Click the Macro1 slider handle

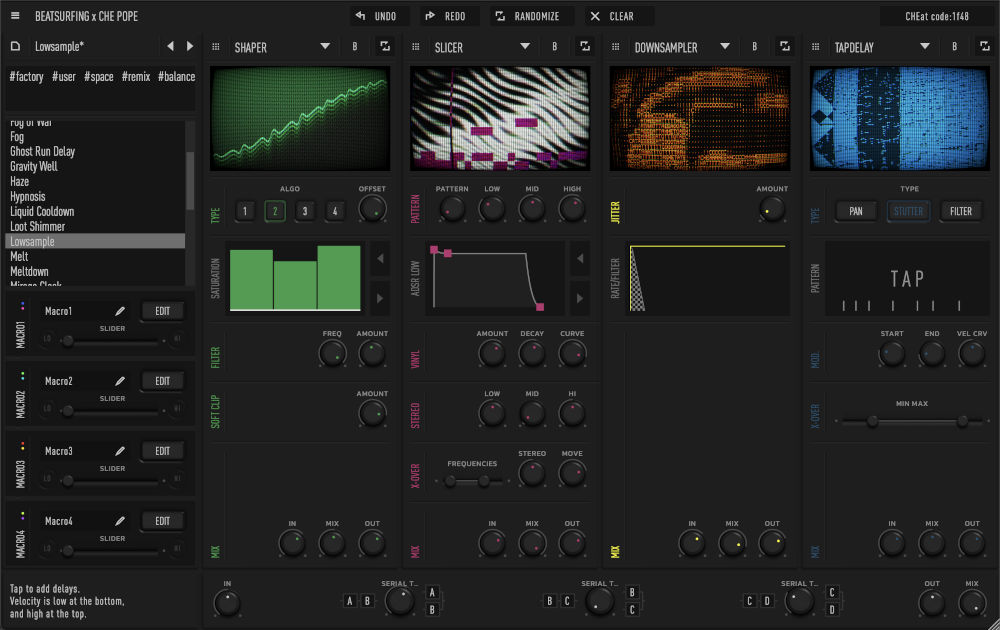pyautogui.click(x=68, y=339)
